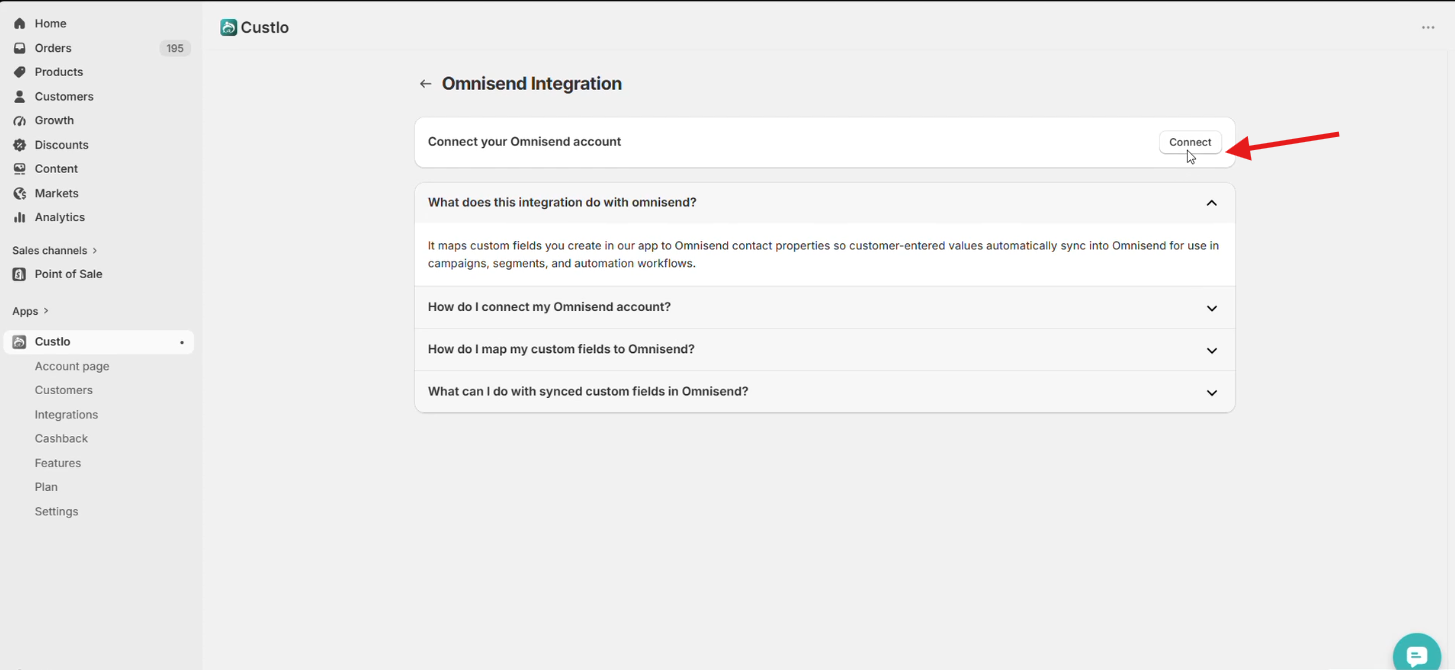Expand 'How do I map my custom fields' chevron

tap(1211, 350)
